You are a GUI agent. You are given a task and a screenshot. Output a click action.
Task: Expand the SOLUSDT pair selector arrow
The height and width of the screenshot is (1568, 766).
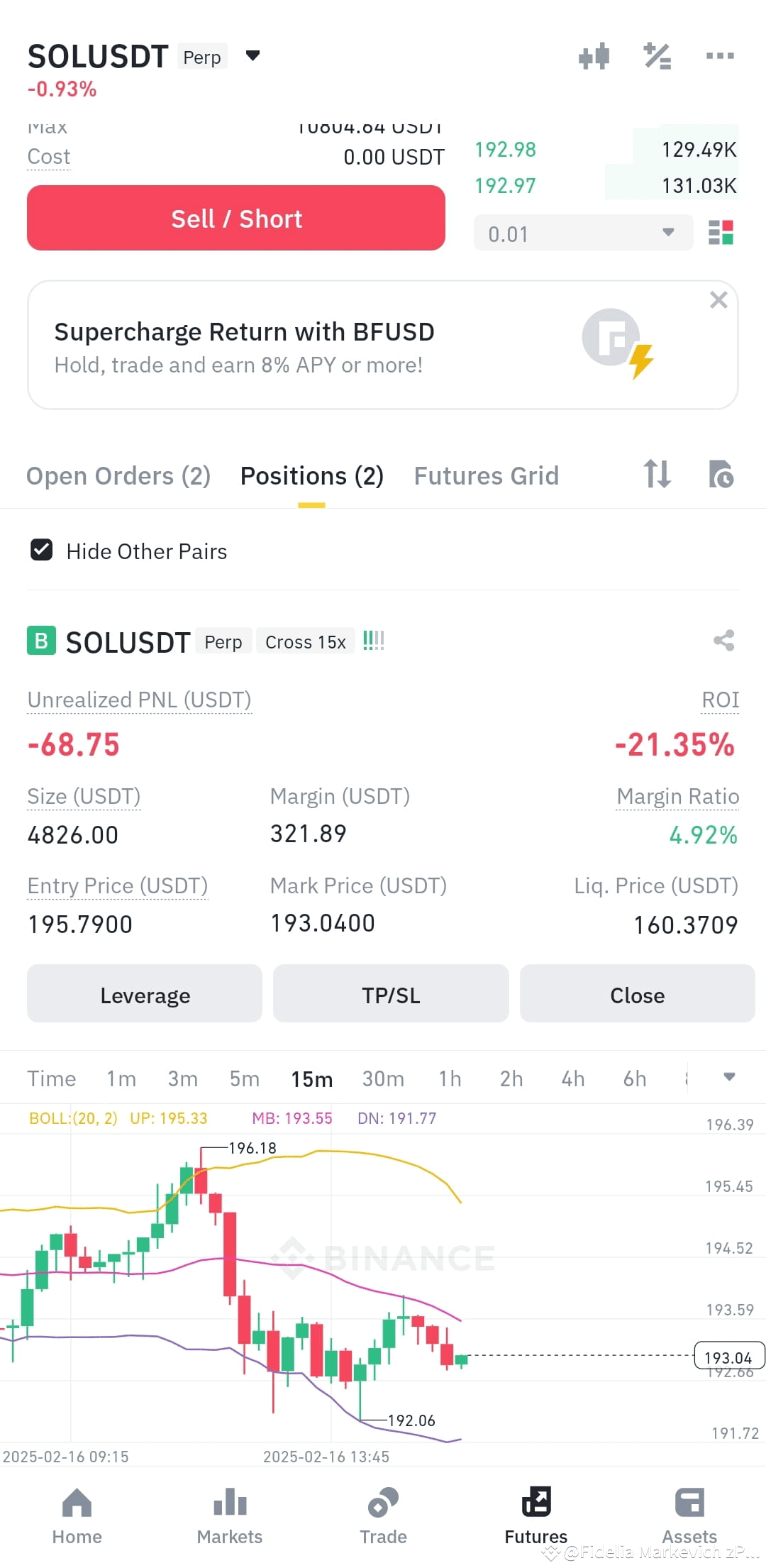(x=252, y=55)
